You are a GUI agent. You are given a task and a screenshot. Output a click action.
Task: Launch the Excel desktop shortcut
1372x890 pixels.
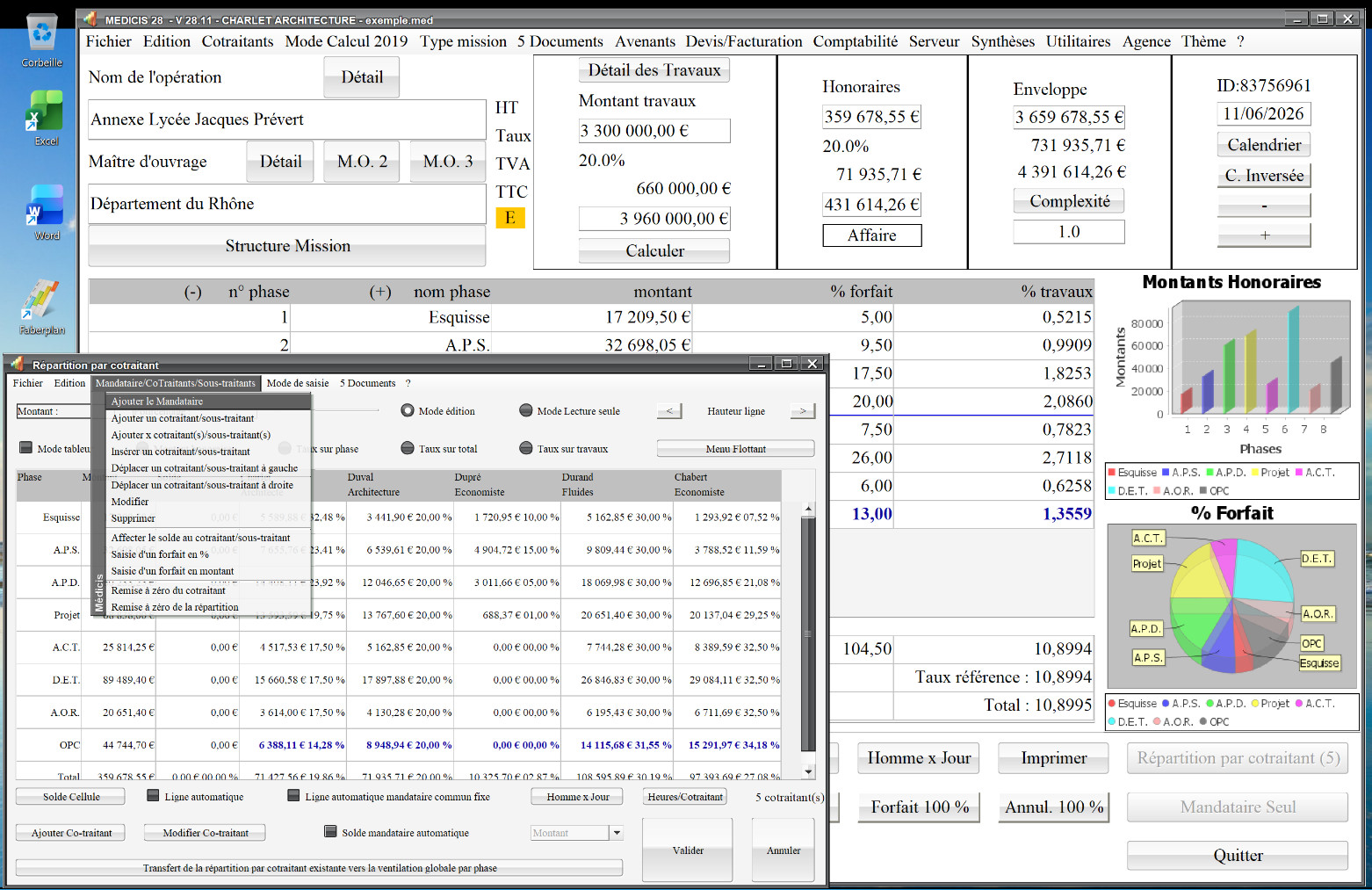45,119
